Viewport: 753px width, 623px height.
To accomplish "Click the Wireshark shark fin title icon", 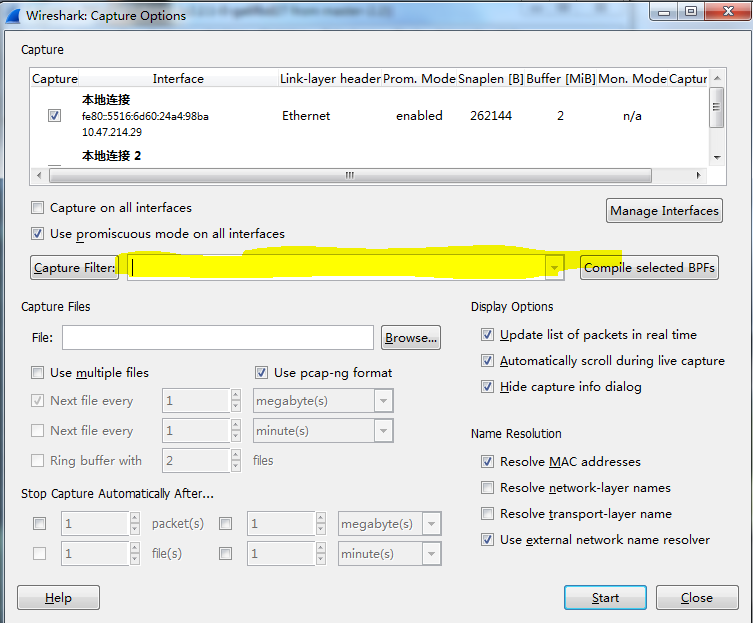I will click(13, 16).
